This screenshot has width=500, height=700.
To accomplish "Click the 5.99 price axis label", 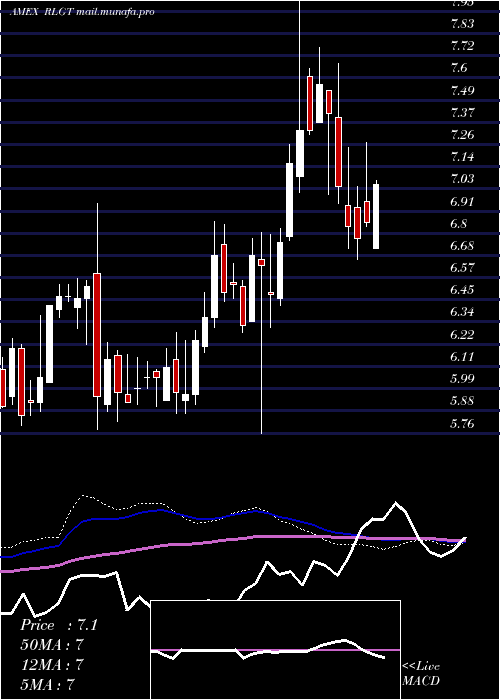I will tap(462, 379).
